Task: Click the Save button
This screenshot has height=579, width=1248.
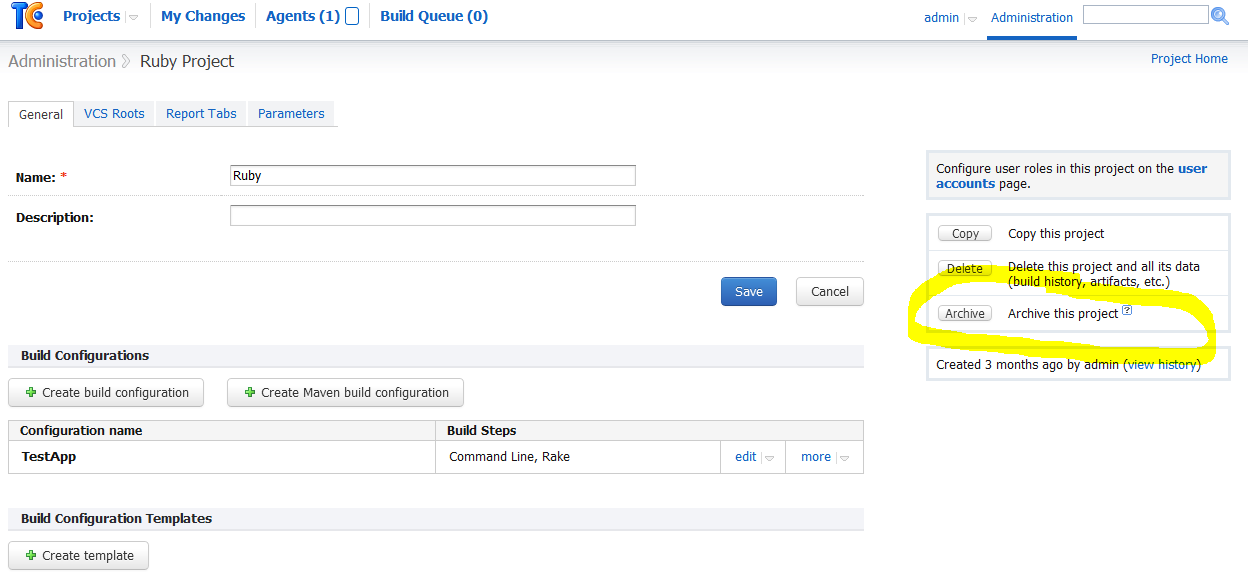Action: click(x=749, y=292)
